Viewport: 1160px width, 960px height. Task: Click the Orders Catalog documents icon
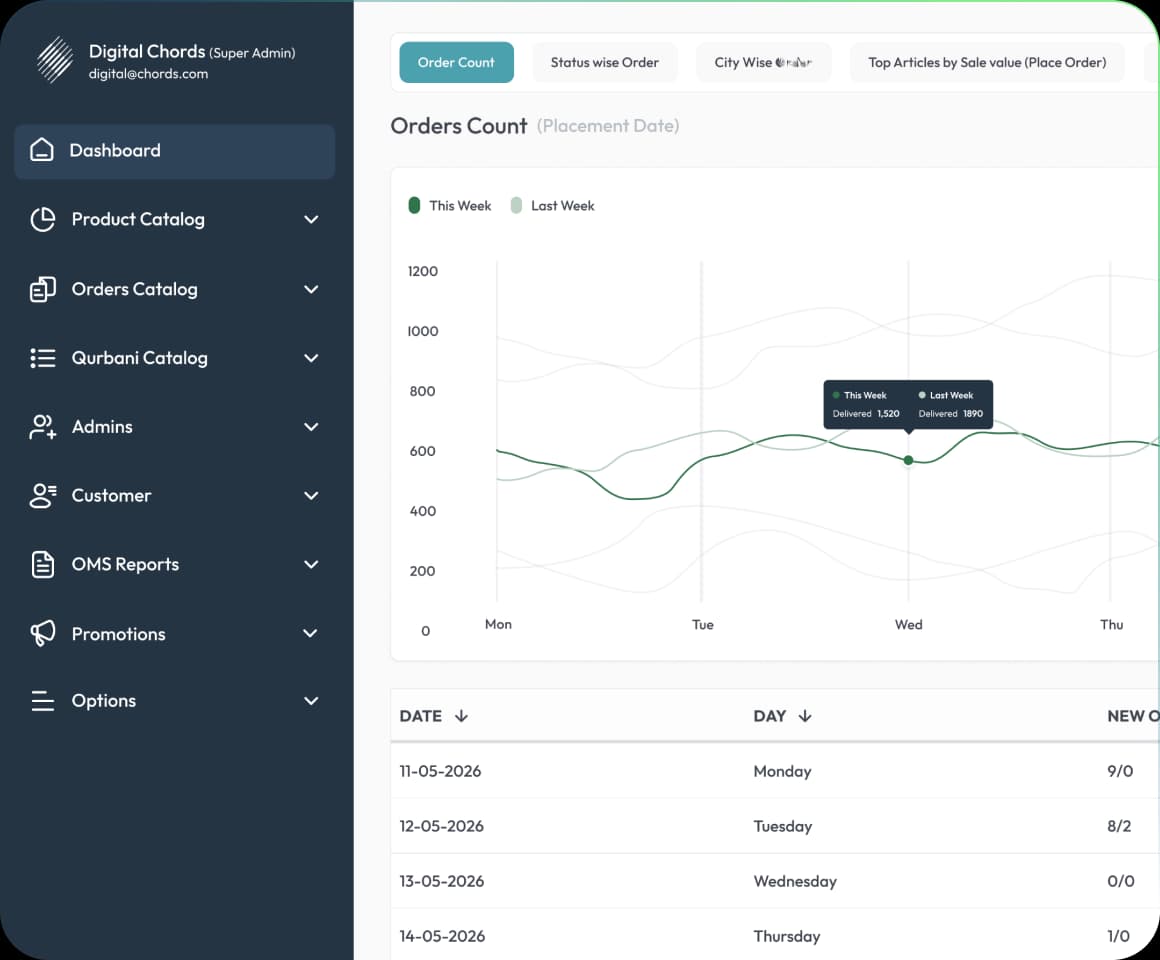(x=43, y=289)
